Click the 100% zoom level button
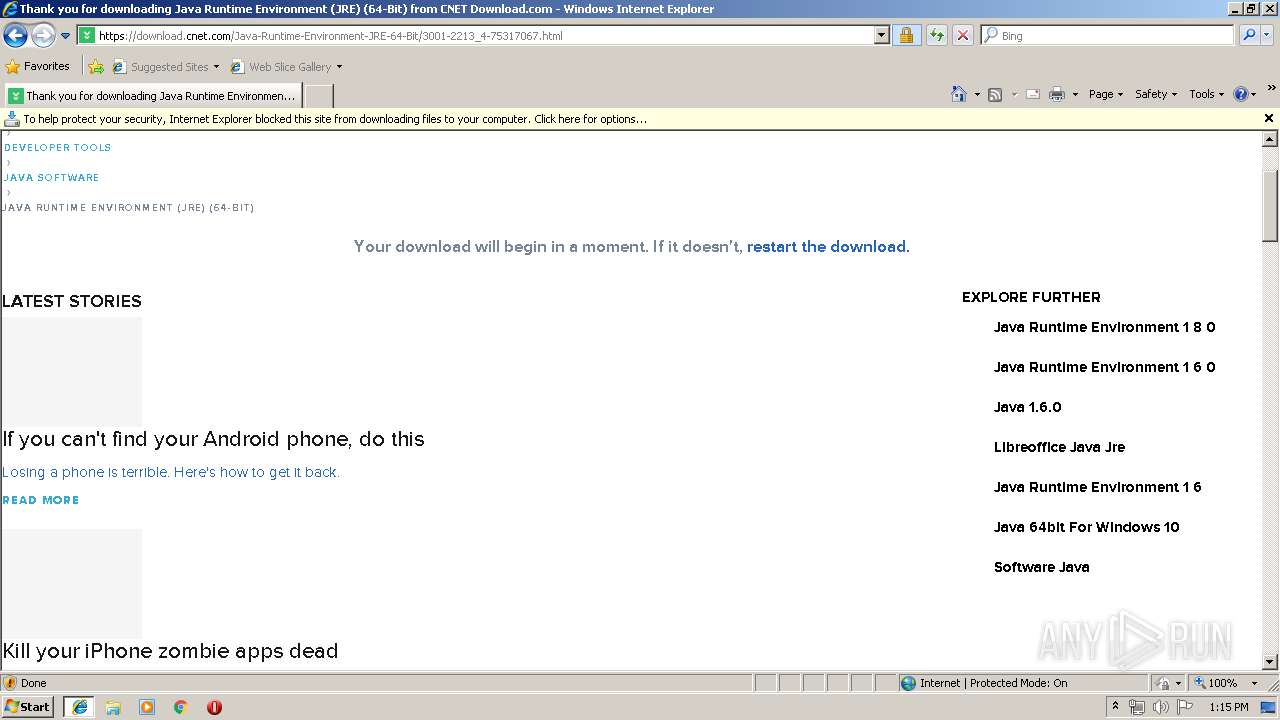 pos(1214,683)
